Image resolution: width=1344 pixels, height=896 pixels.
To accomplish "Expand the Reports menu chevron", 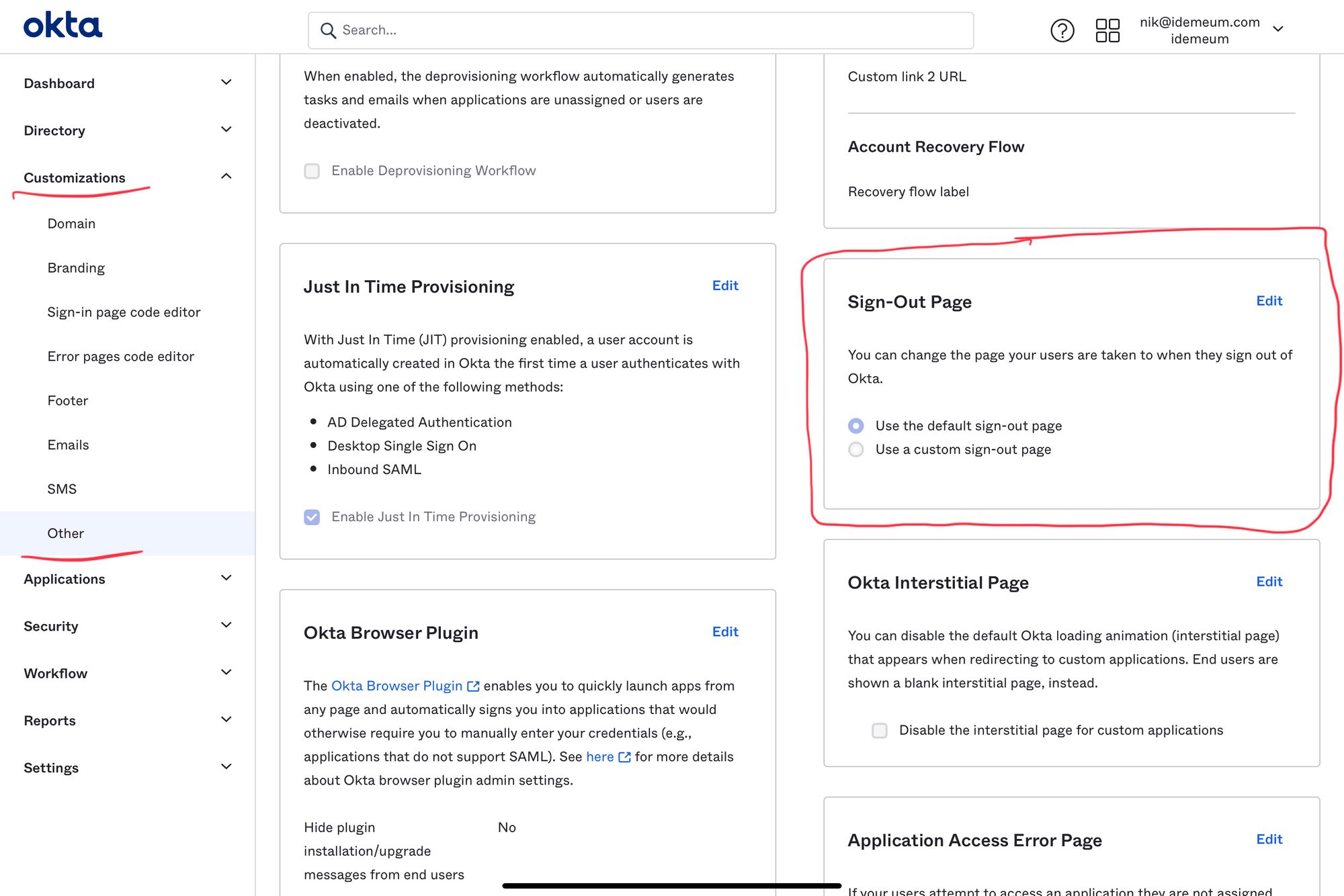I will pos(226,720).
